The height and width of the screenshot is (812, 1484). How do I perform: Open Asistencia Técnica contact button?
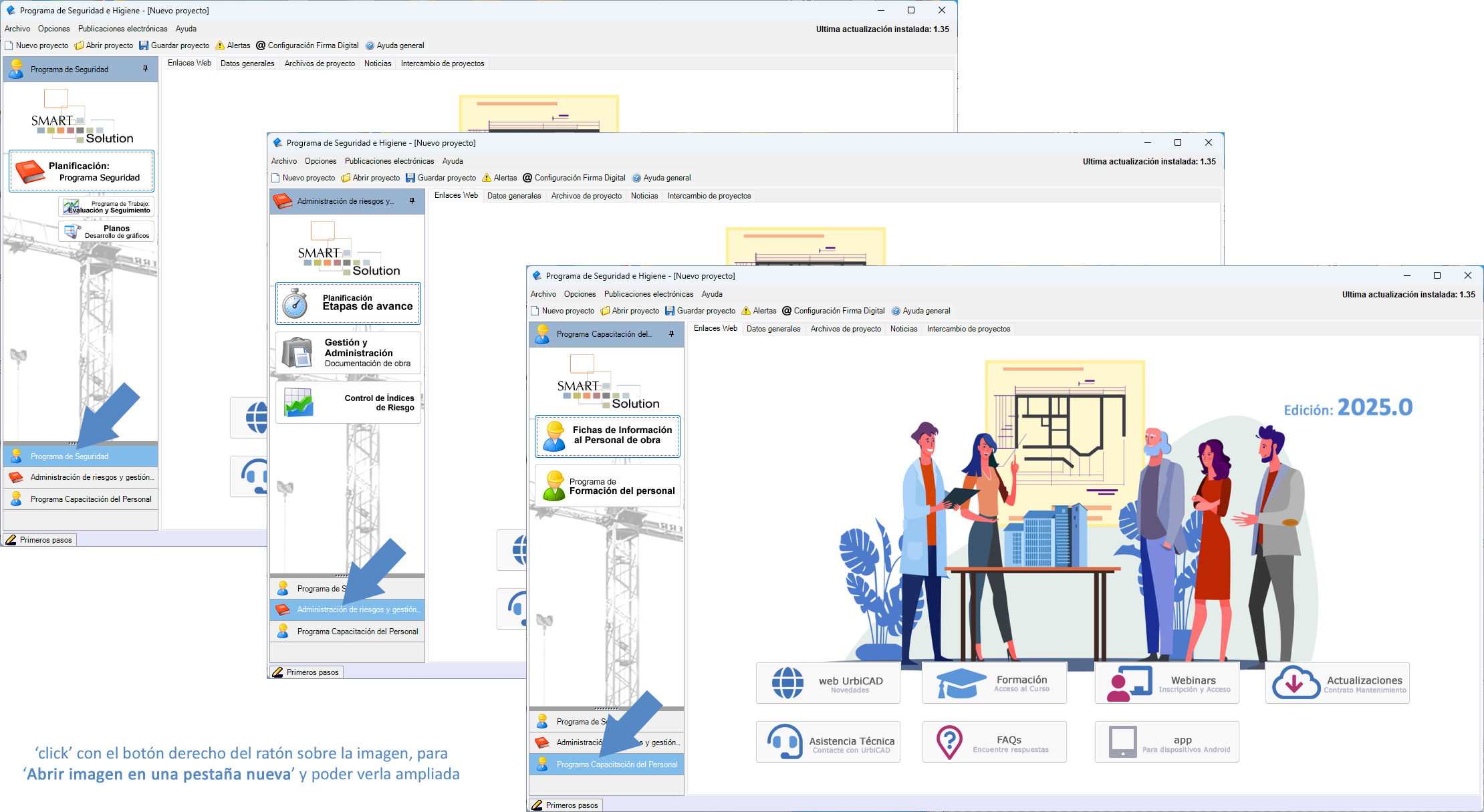828,742
